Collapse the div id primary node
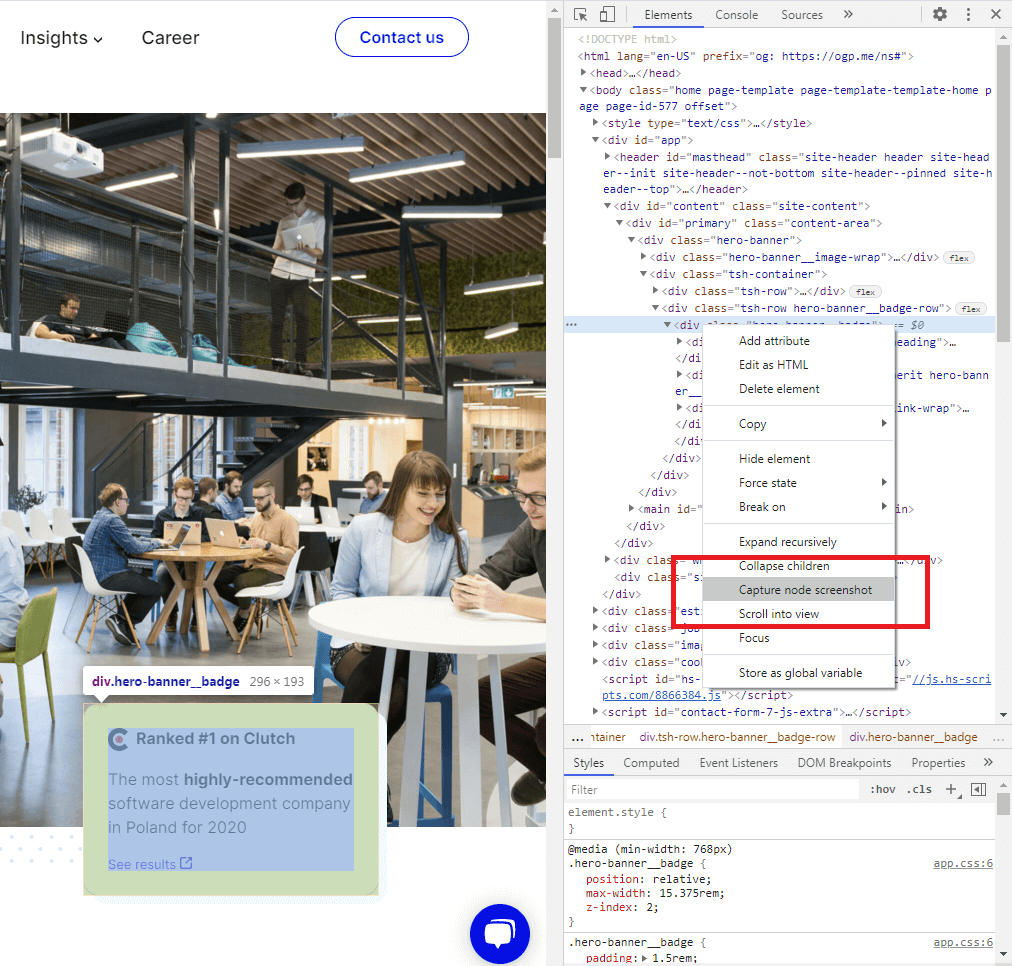 coord(620,223)
